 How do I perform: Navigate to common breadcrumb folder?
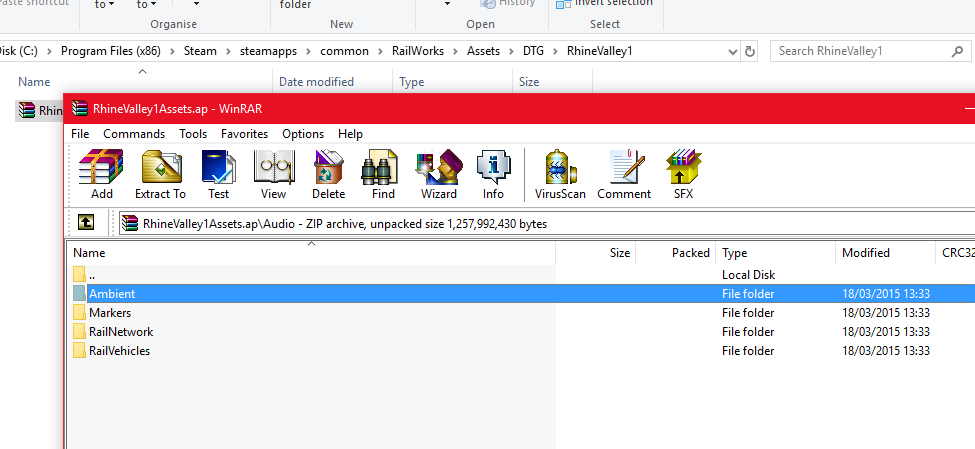click(344, 51)
